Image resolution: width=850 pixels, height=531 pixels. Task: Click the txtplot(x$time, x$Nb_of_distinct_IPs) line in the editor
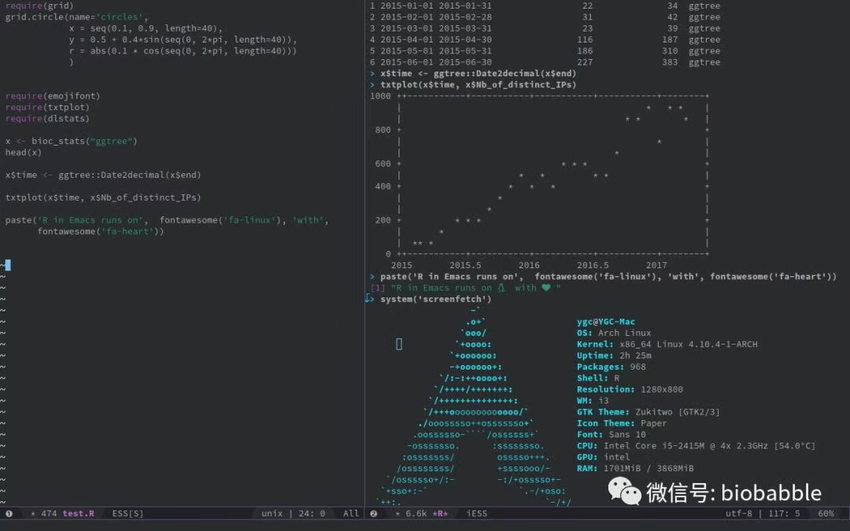[x=102, y=197]
